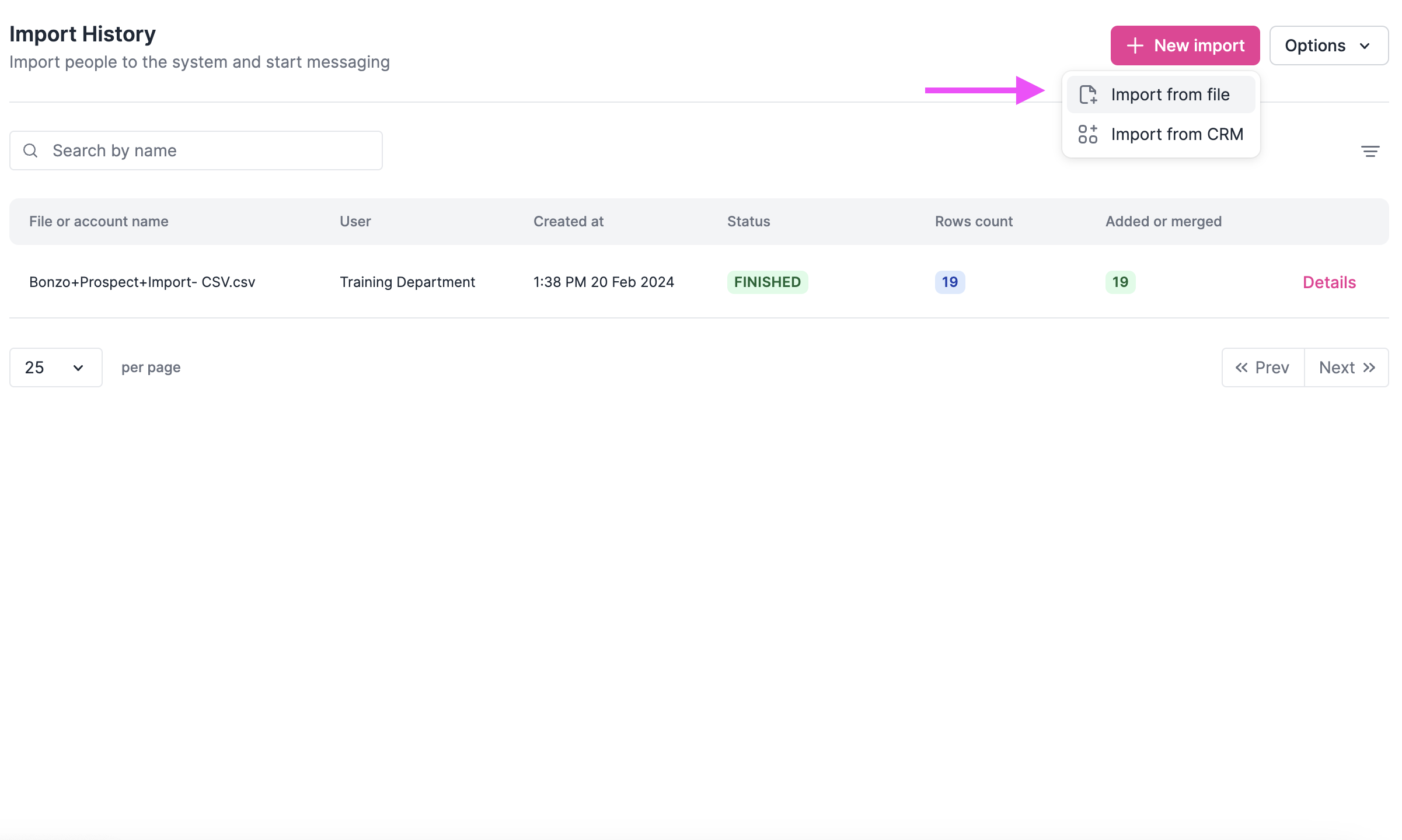Click the CRM icon beside Import from CRM
The width and height of the screenshot is (1402, 840).
(1089, 134)
